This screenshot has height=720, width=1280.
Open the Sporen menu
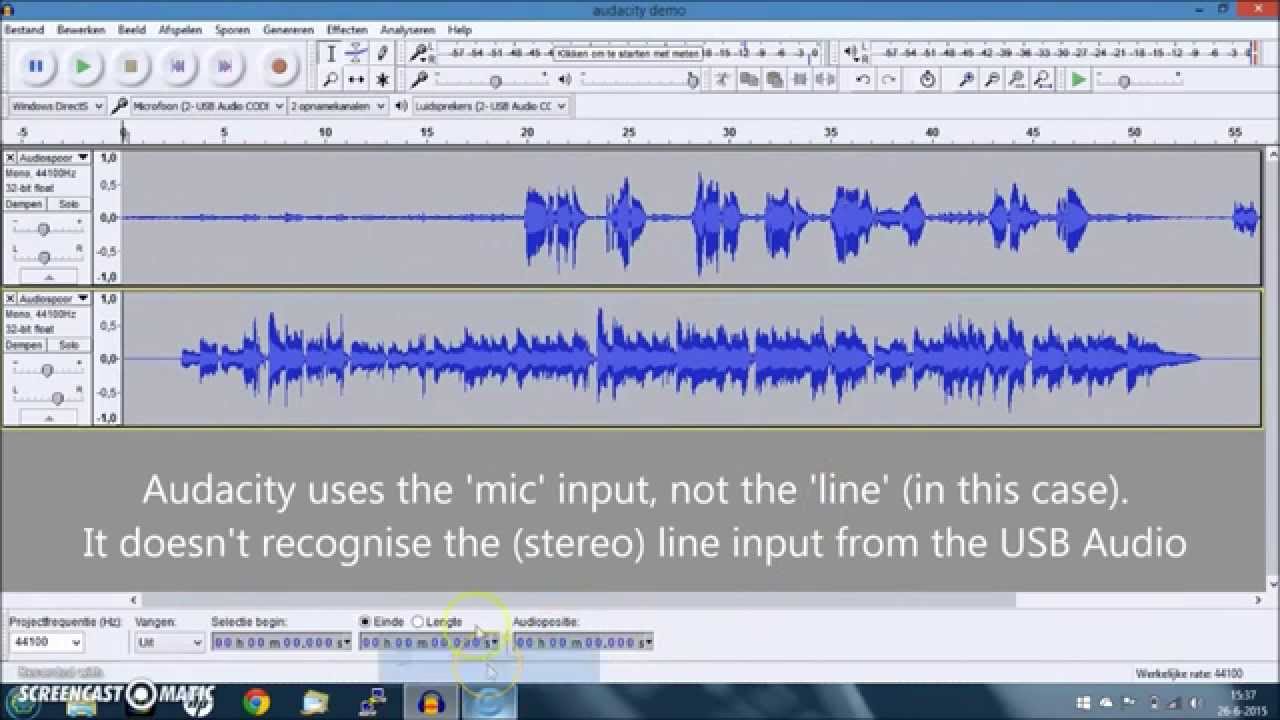click(x=232, y=30)
